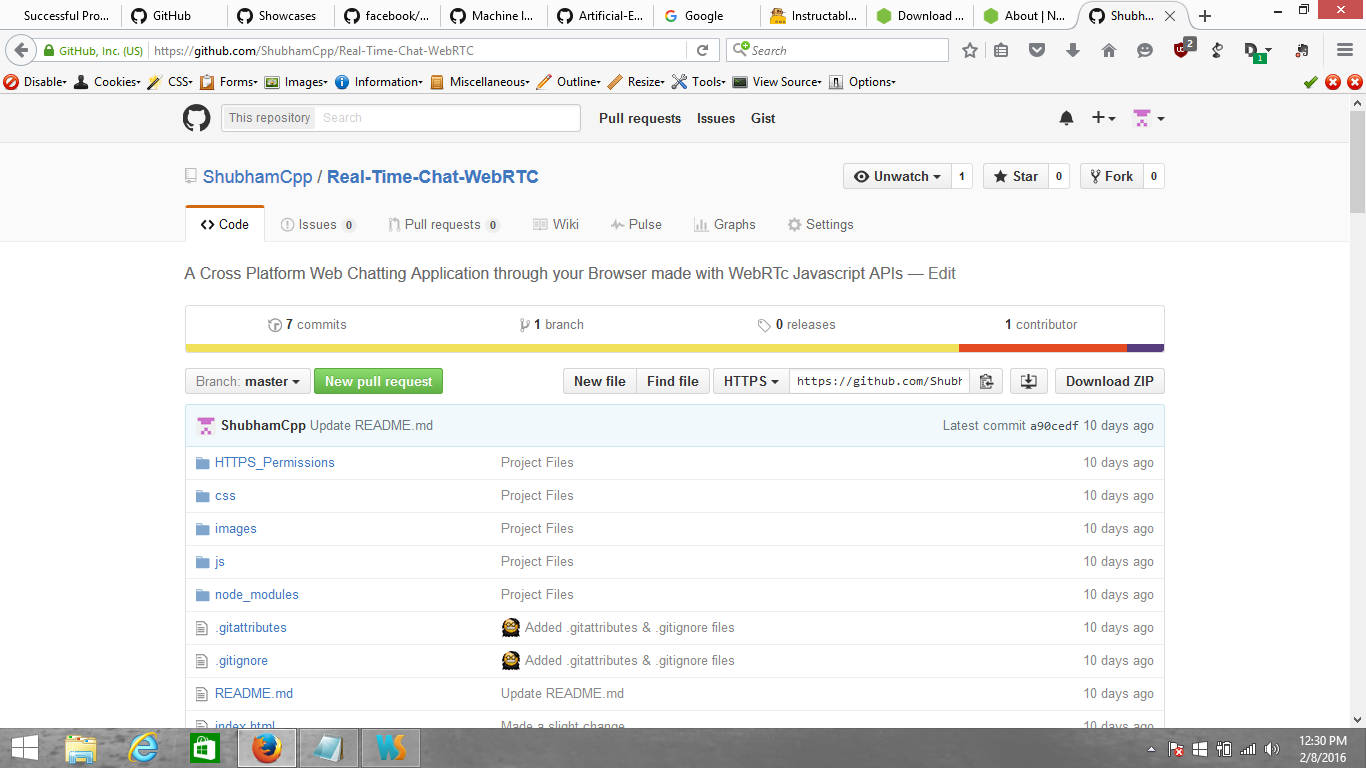Click the desk lamp extension icon
This screenshot has height=768, width=1366.
click(x=1217, y=50)
